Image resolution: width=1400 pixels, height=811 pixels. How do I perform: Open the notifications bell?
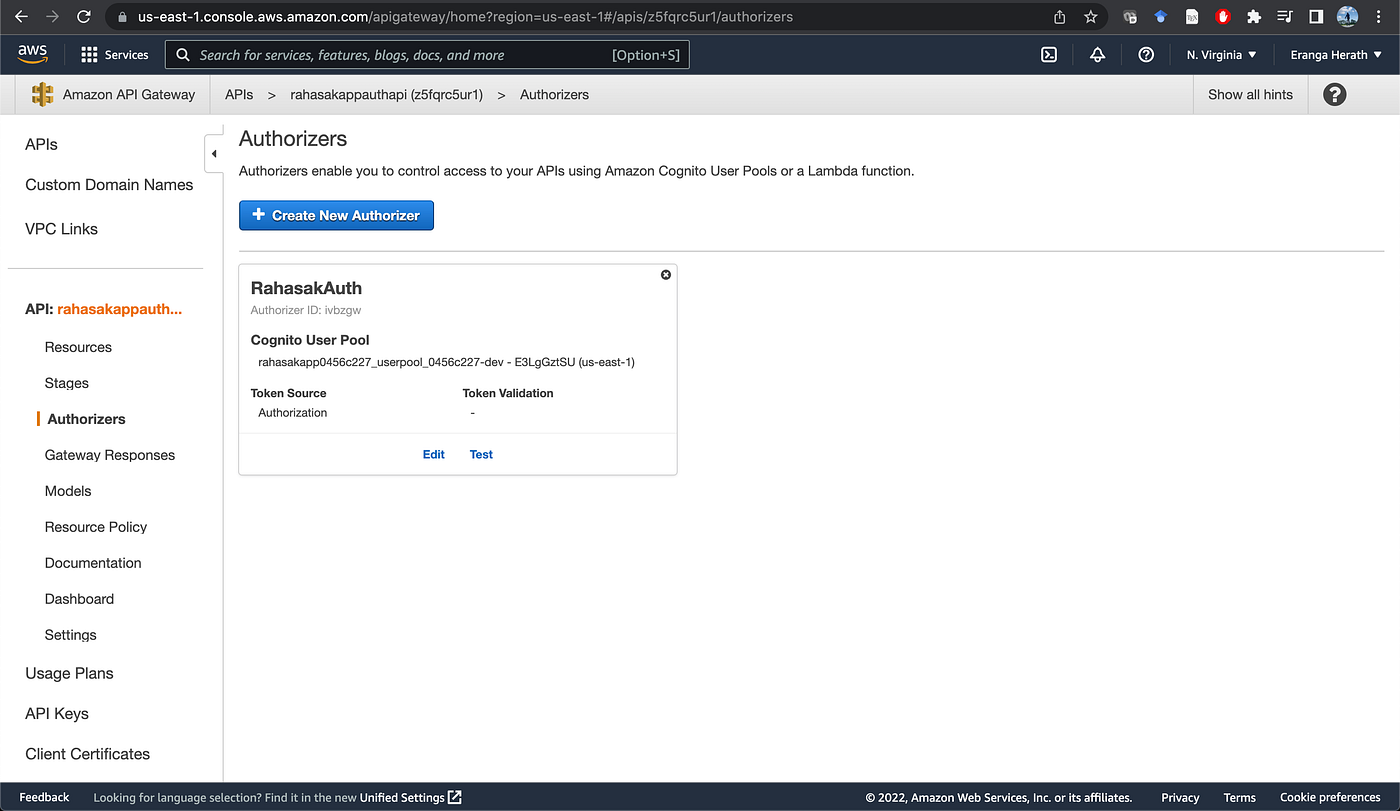pyautogui.click(x=1097, y=55)
